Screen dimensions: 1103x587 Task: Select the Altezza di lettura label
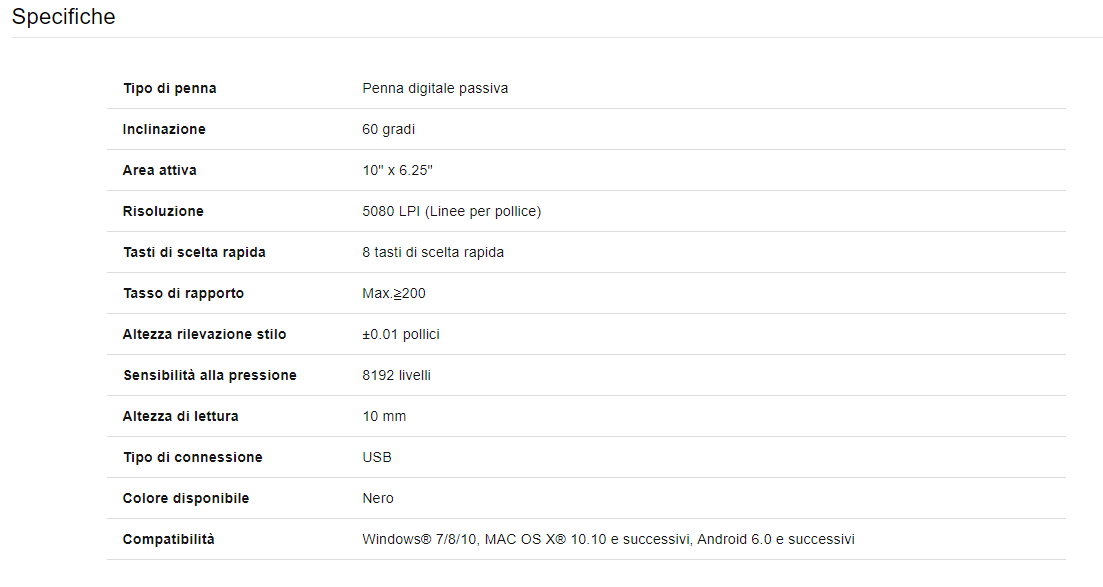[181, 416]
